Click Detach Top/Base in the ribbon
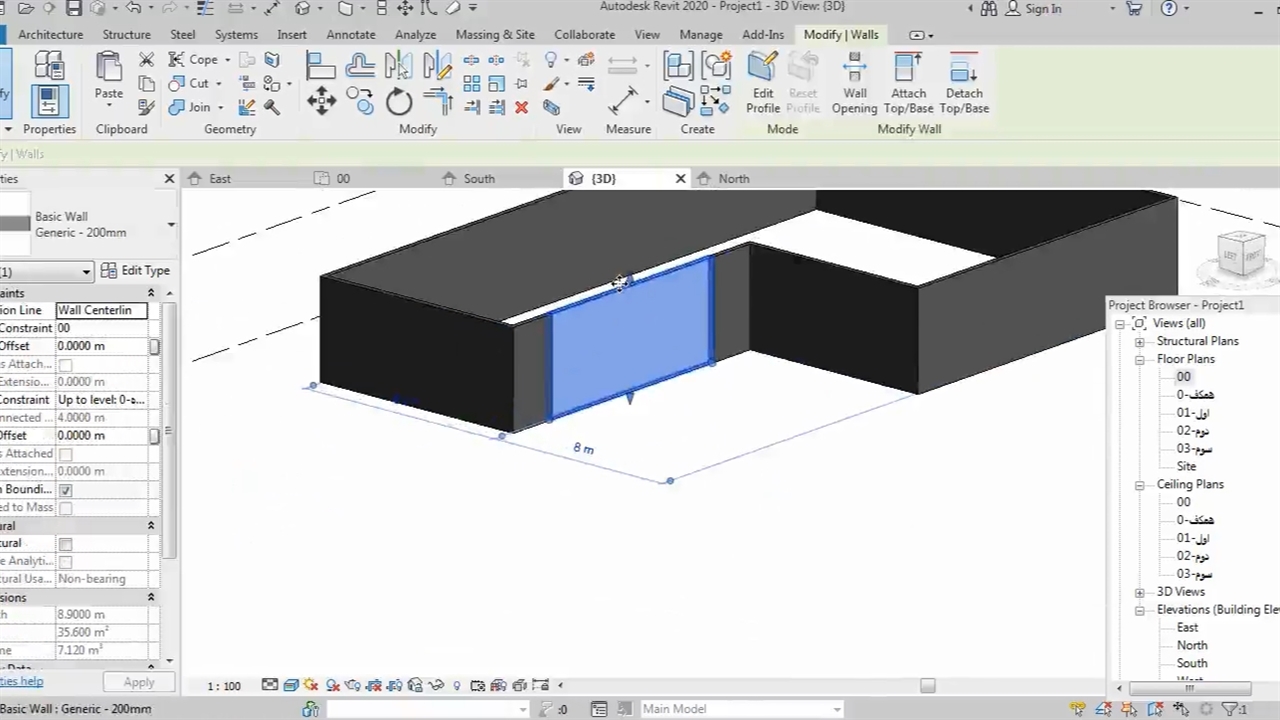 click(964, 82)
